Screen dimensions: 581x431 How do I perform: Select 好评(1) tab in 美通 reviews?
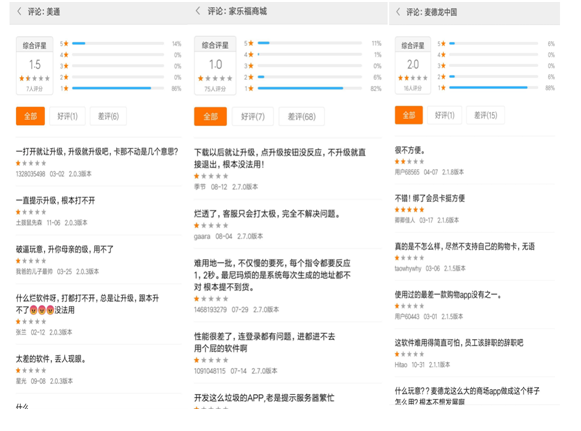(67, 116)
